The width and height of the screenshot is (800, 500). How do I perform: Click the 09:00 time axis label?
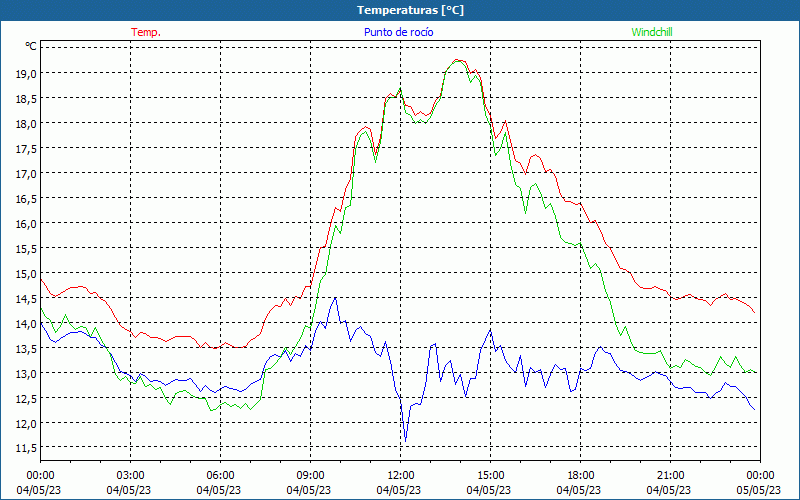point(310,476)
